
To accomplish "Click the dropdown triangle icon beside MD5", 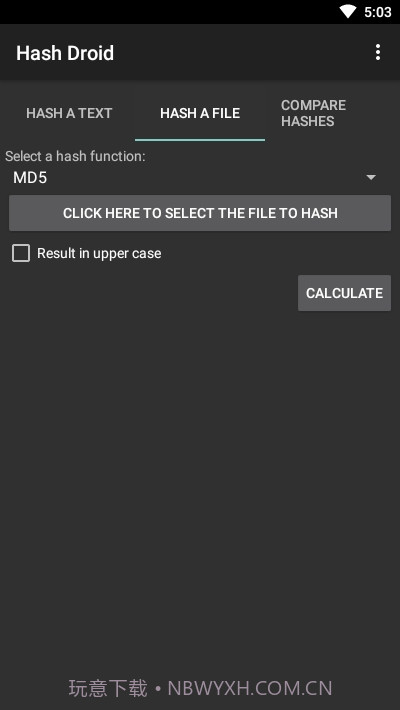I will pyautogui.click(x=371, y=178).
